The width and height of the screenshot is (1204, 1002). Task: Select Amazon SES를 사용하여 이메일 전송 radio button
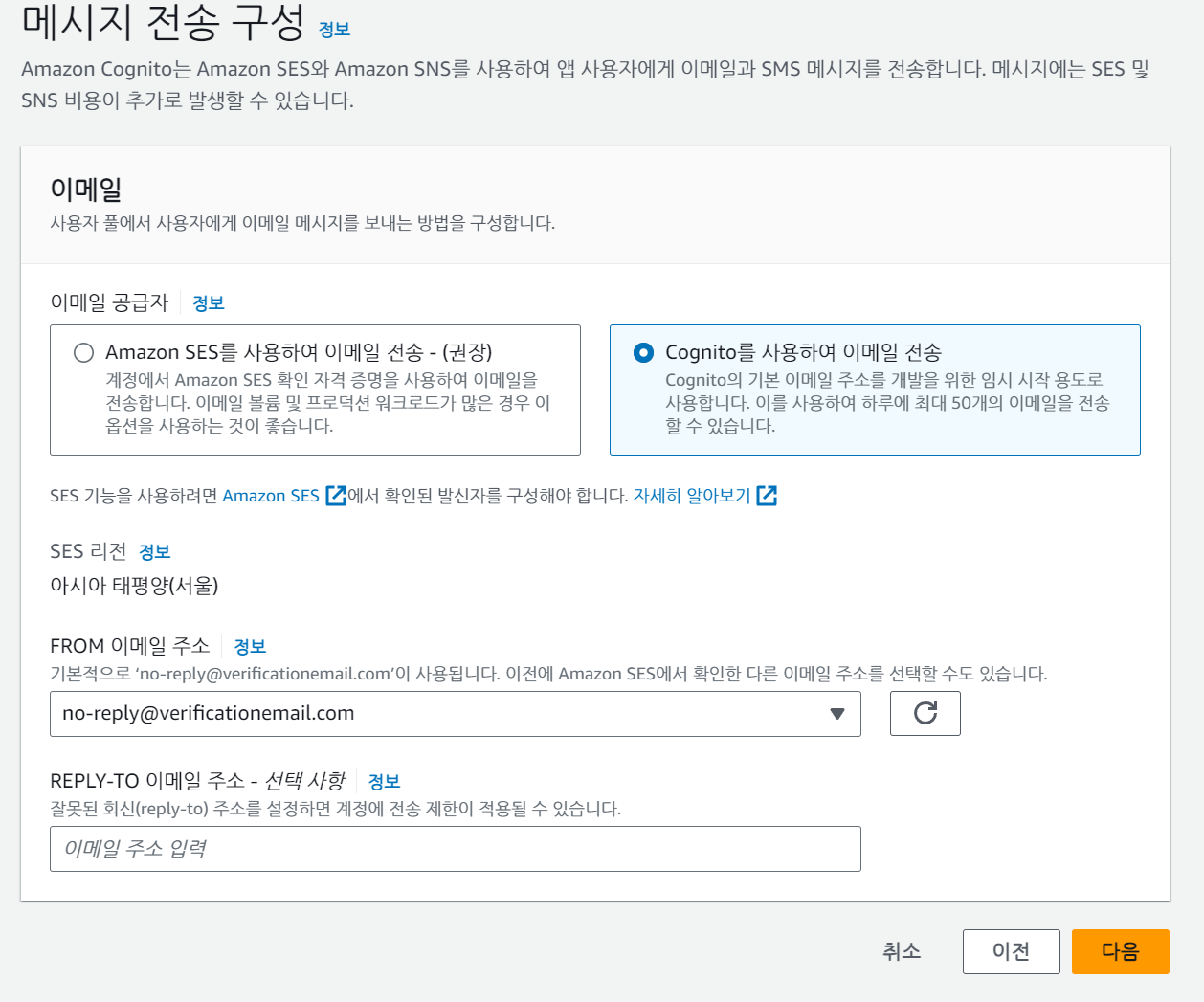click(84, 352)
